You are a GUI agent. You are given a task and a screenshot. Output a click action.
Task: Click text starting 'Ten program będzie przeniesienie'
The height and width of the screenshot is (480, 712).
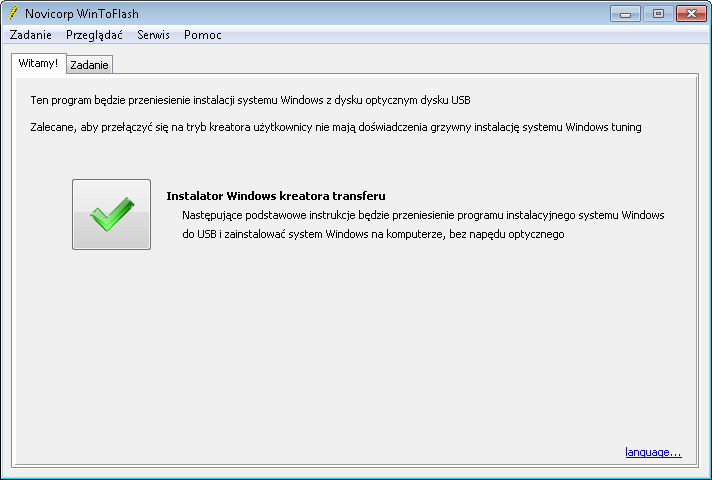pos(250,100)
